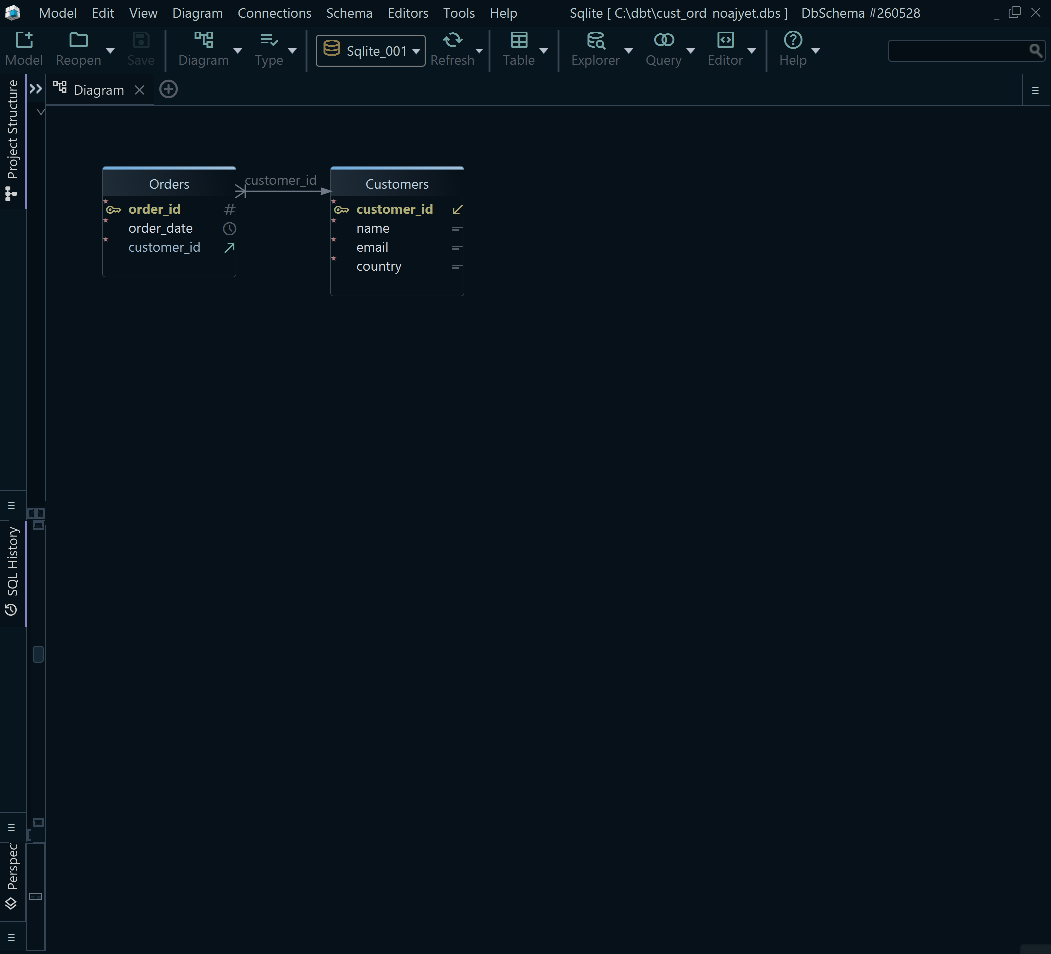The width and height of the screenshot is (1051, 954).
Task: Select country column in Customers
Action: [379, 267]
